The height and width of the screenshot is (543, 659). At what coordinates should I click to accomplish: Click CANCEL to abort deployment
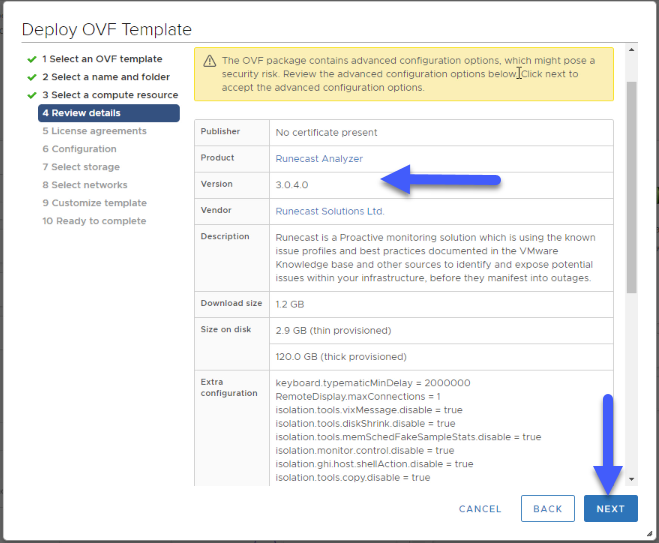point(480,509)
